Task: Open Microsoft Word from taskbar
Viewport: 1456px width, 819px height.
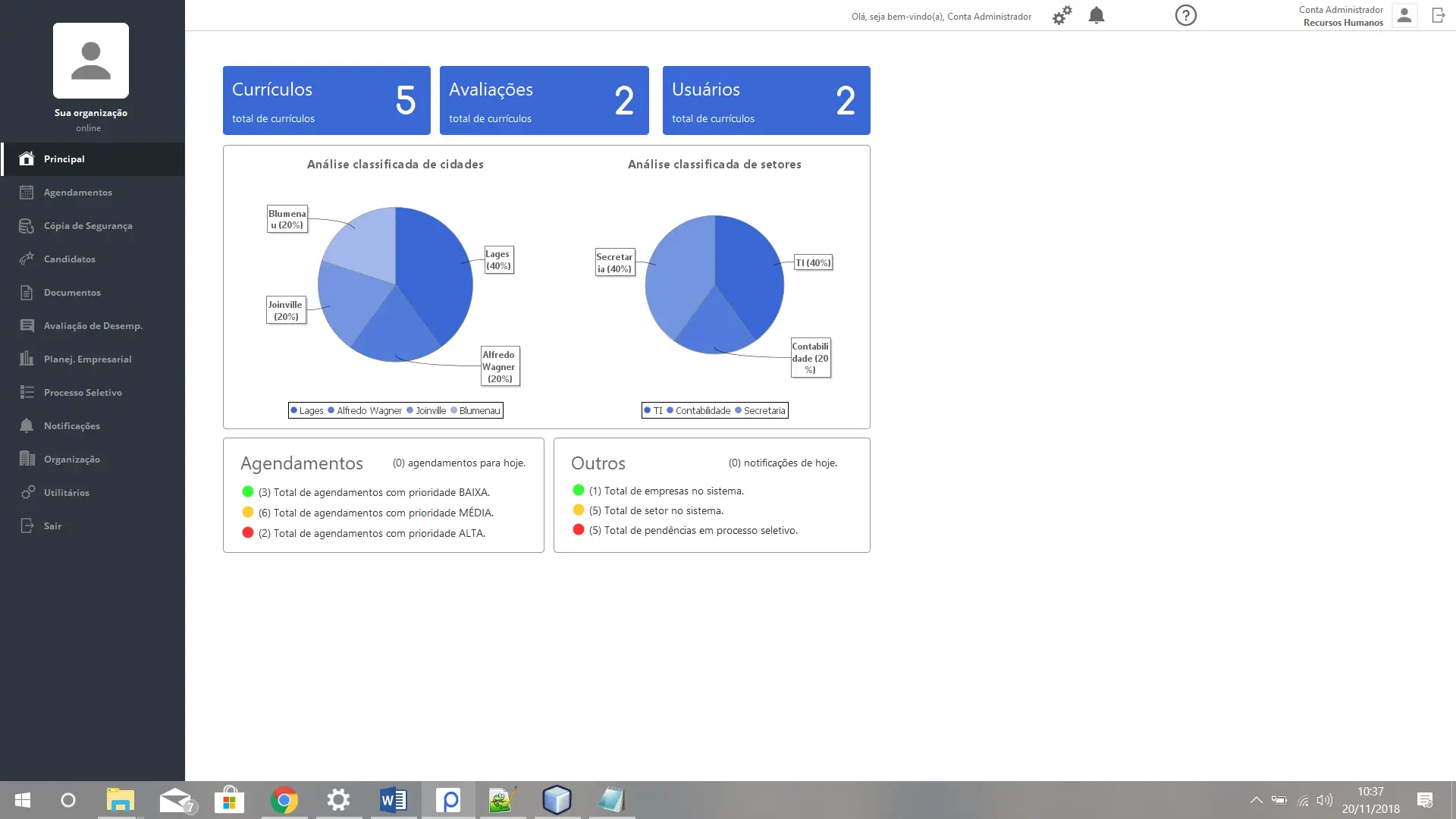Action: (394, 800)
